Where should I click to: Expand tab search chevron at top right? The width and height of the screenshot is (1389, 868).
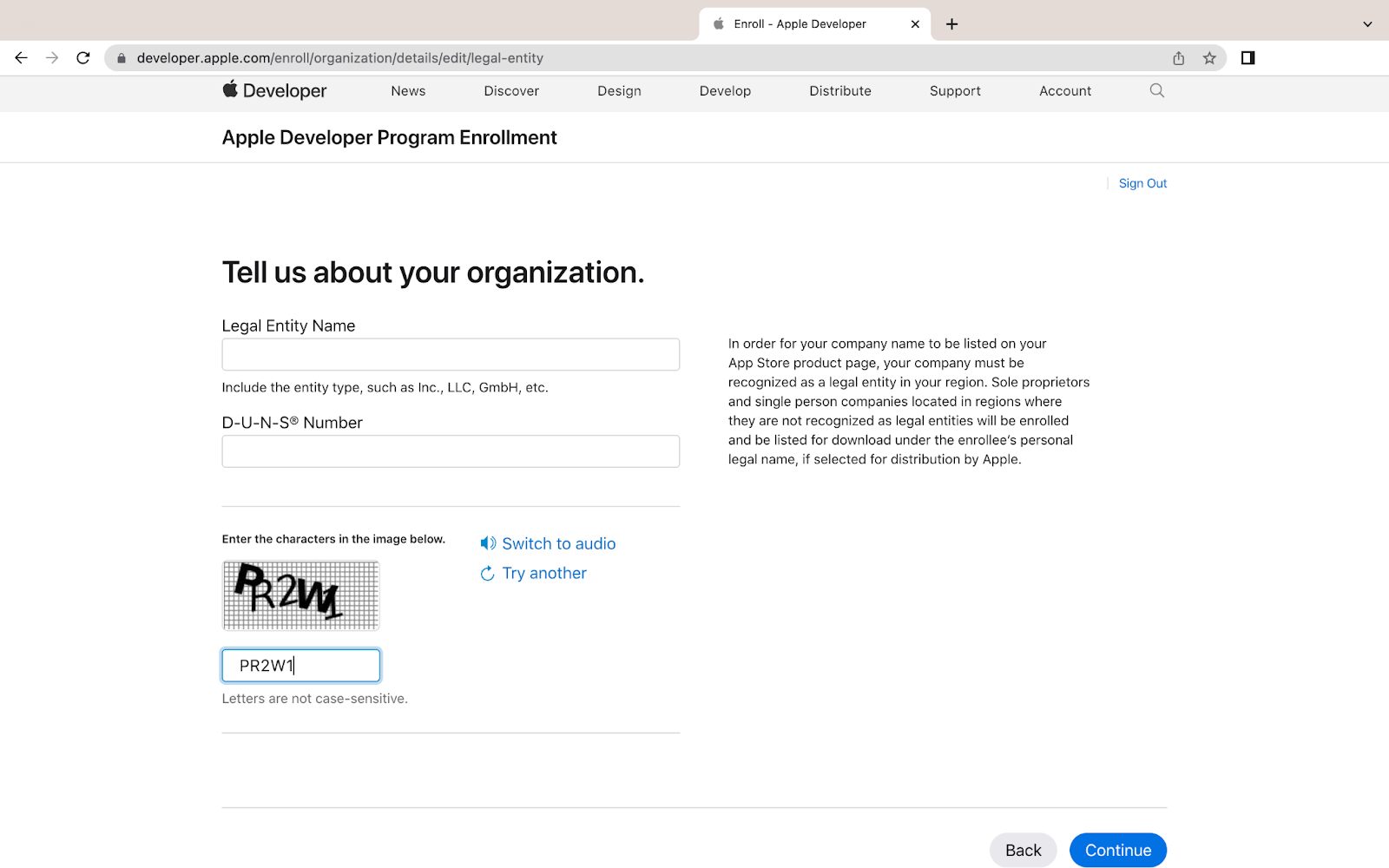[1367, 24]
